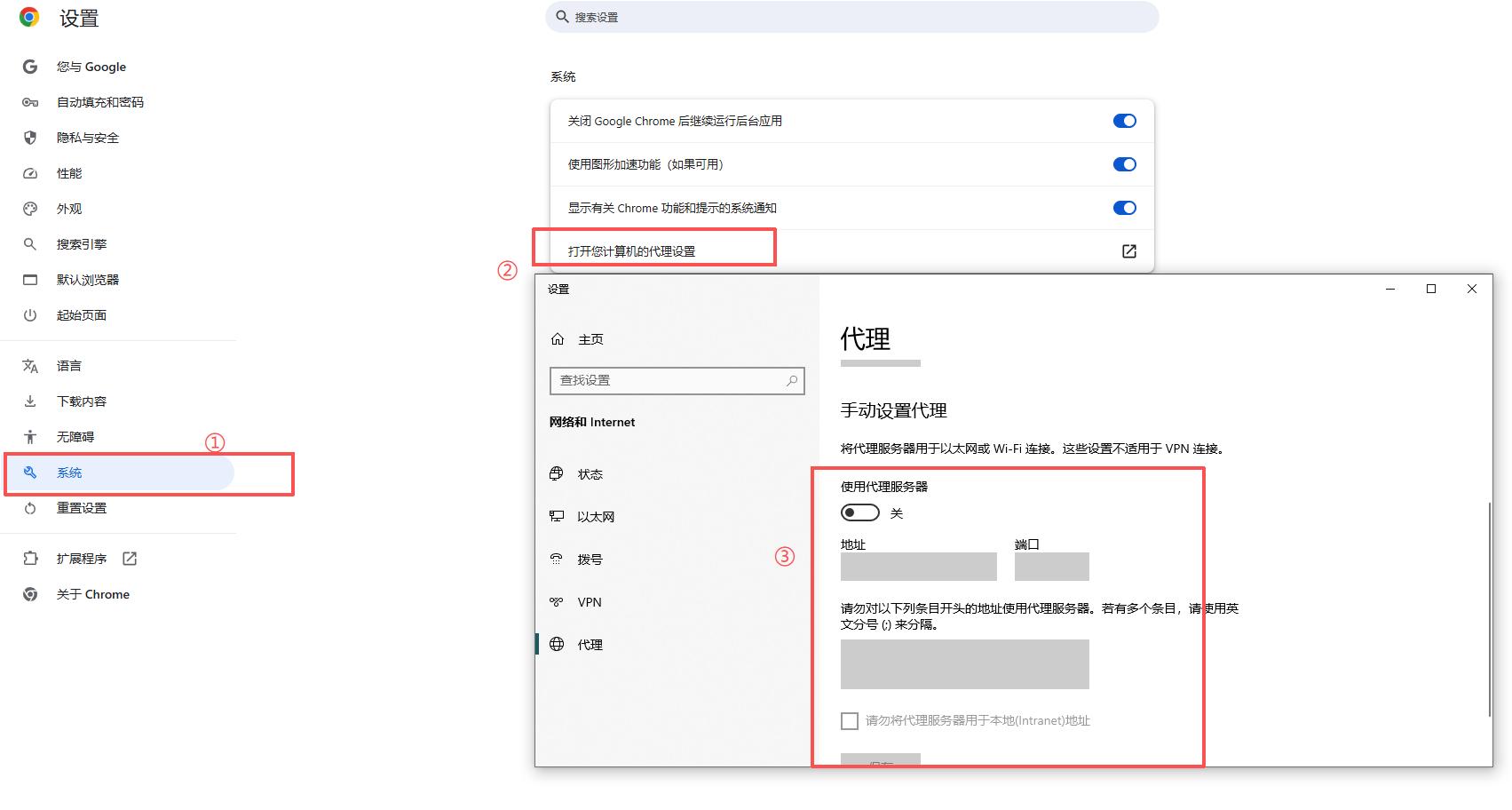Select the 隐私与安全 shield icon
The height and width of the screenshot is (810, 1512).
tap(30, 138)
